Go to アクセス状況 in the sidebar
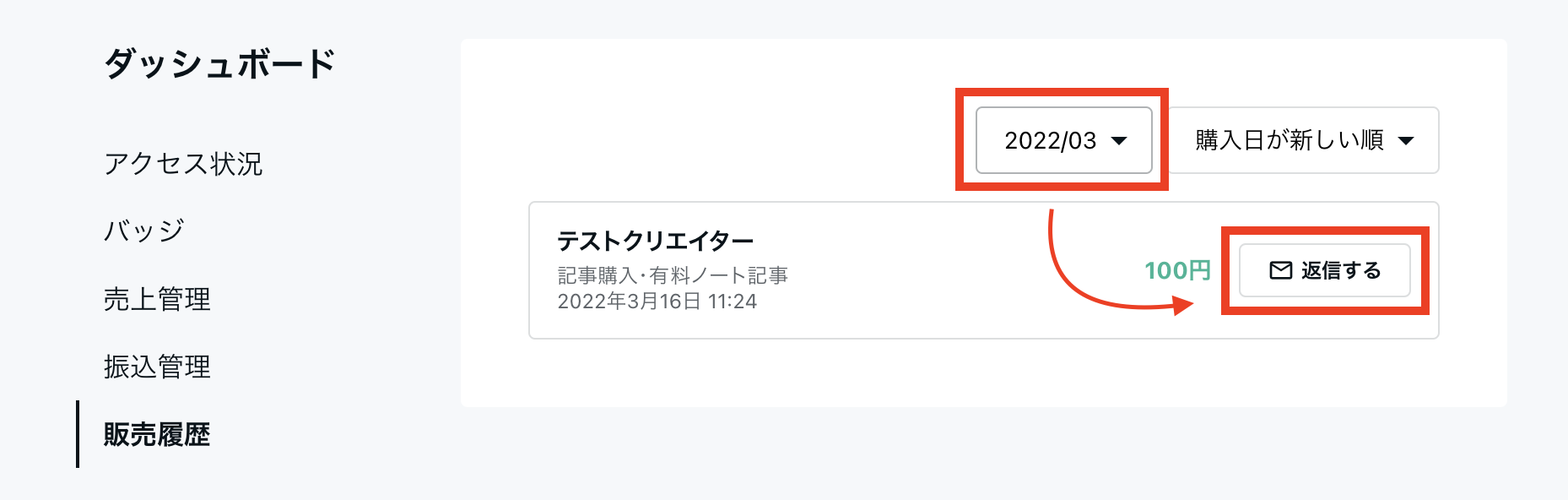This screenshot has width=1568, height=500. [183, 164]
